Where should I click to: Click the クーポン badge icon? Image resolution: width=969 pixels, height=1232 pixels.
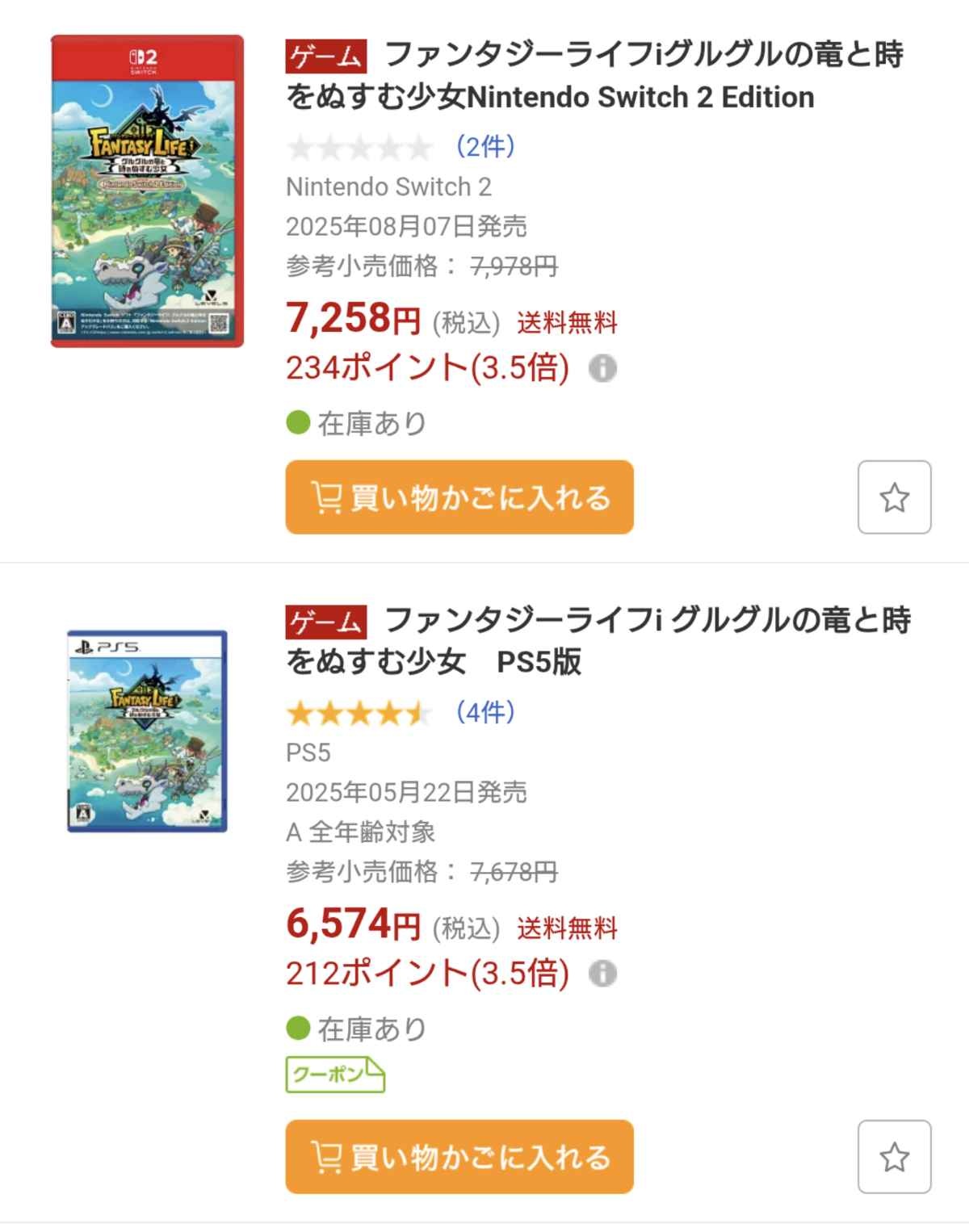coord(335,1075)
